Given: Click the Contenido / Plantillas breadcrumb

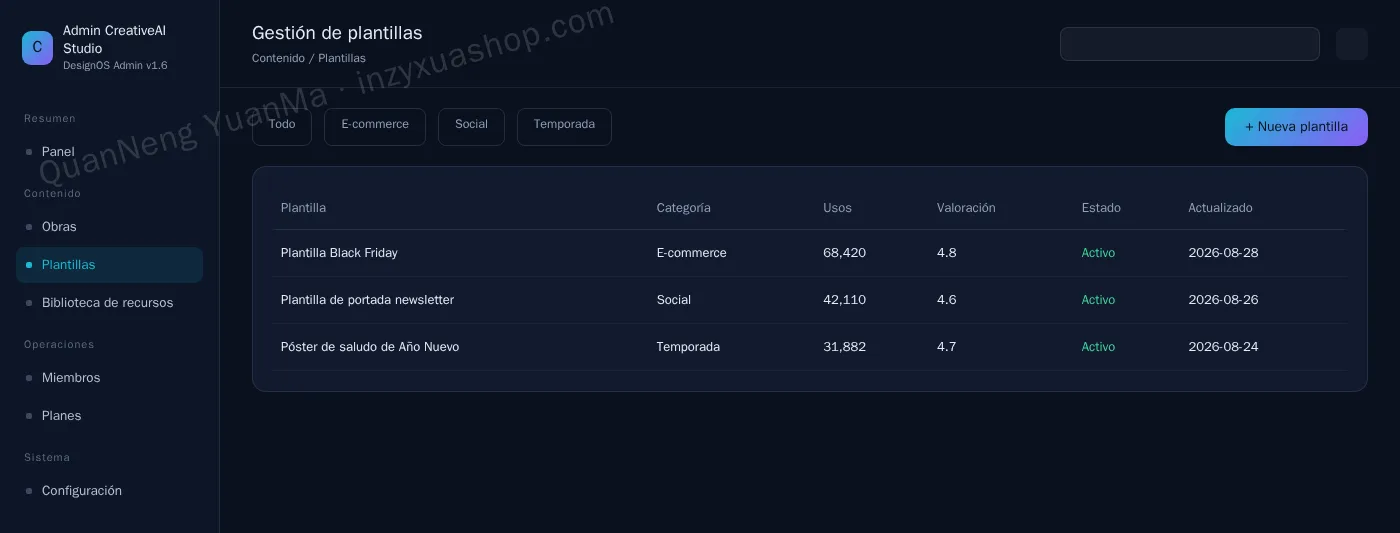Looking at the screenshot, I should [x=309, y=59].
